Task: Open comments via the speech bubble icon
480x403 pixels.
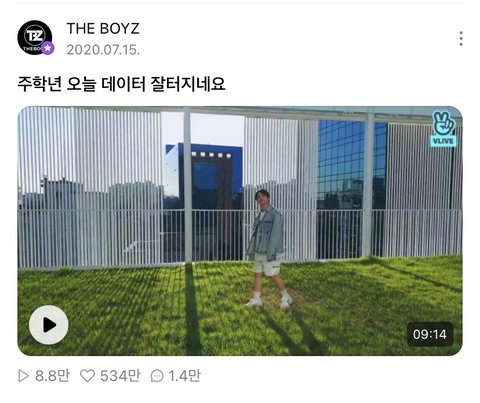Action: point(157,376)
